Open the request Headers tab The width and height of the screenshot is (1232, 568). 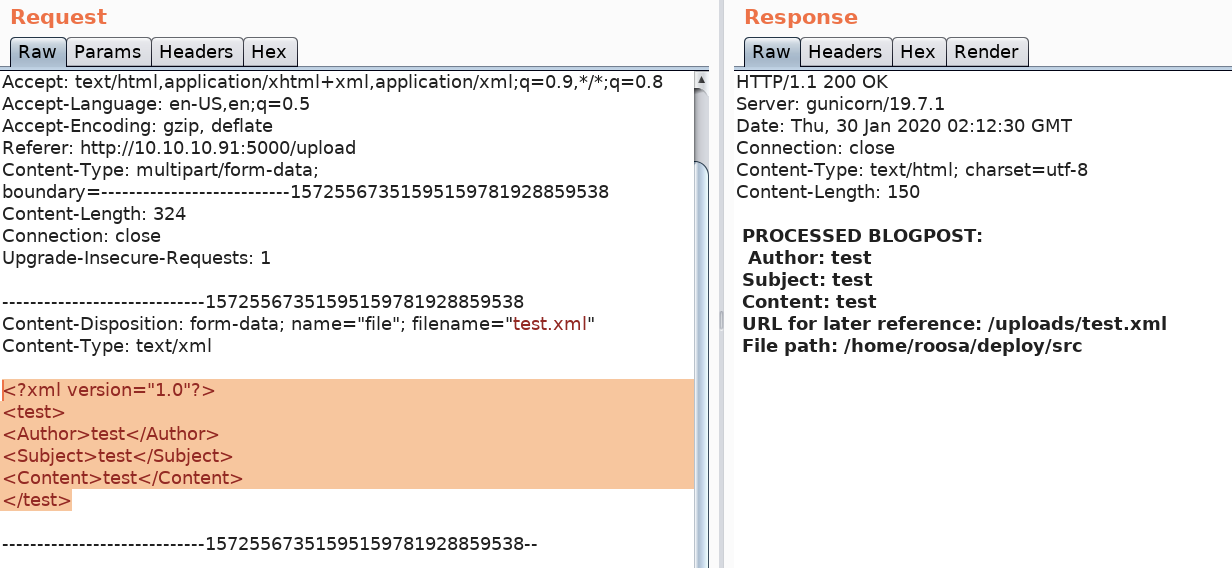point(196,52)
